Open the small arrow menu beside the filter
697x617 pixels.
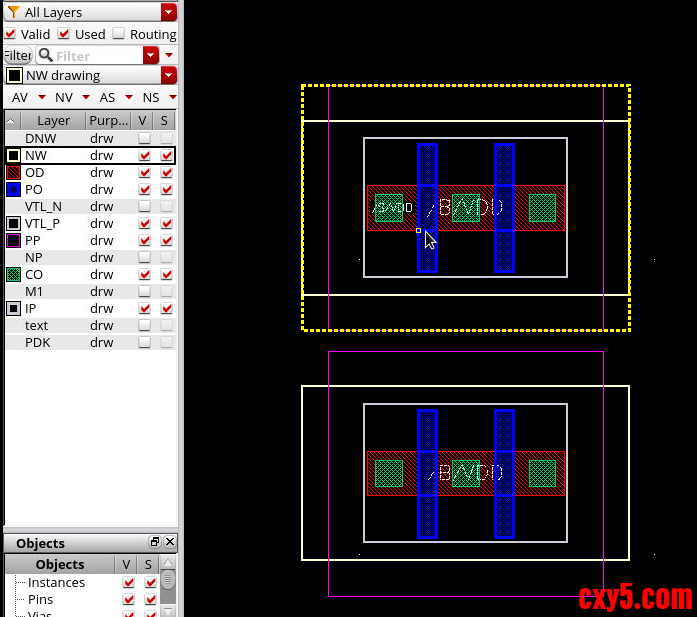[x=169, y=55]
